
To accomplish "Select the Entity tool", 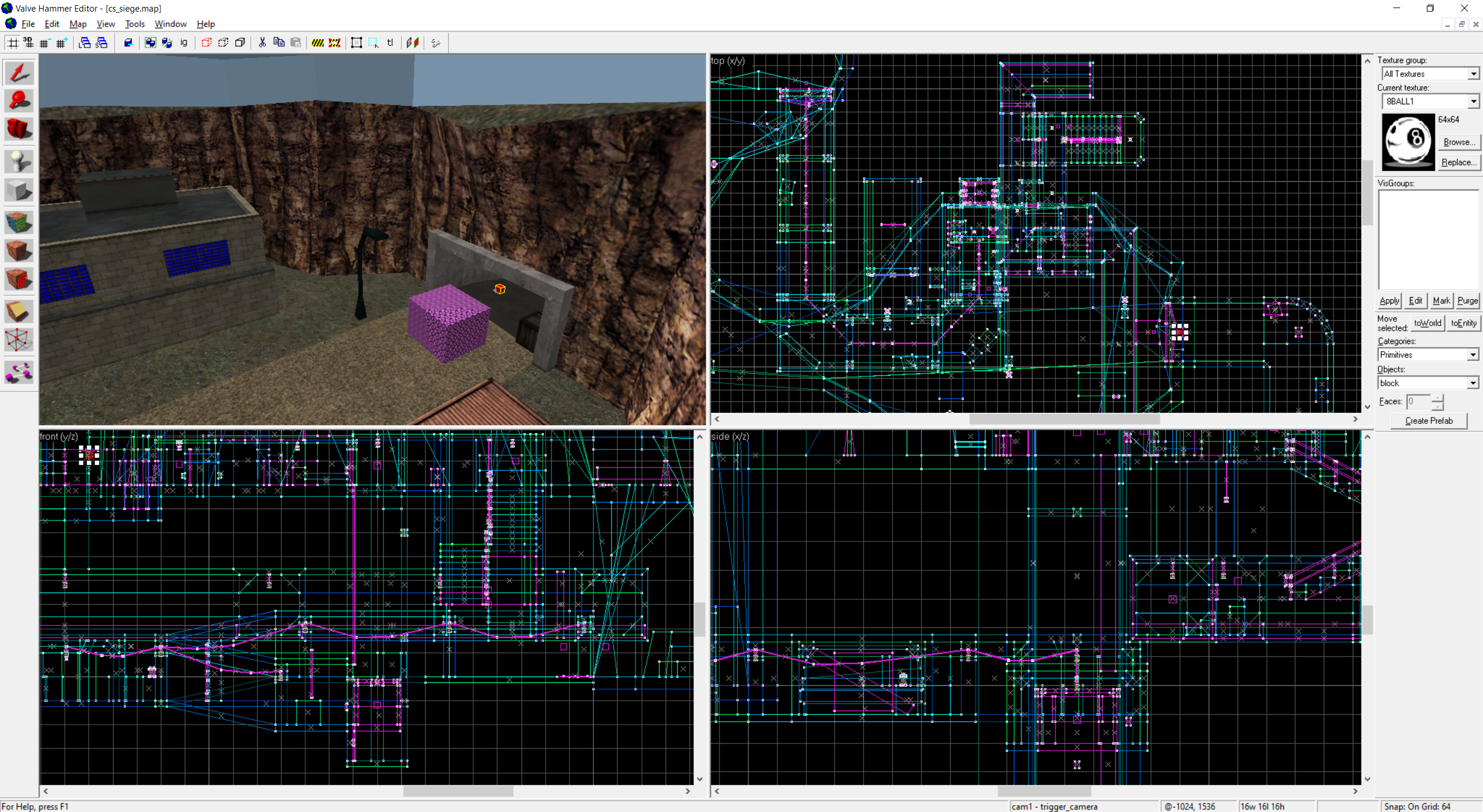I will point(19,161).
